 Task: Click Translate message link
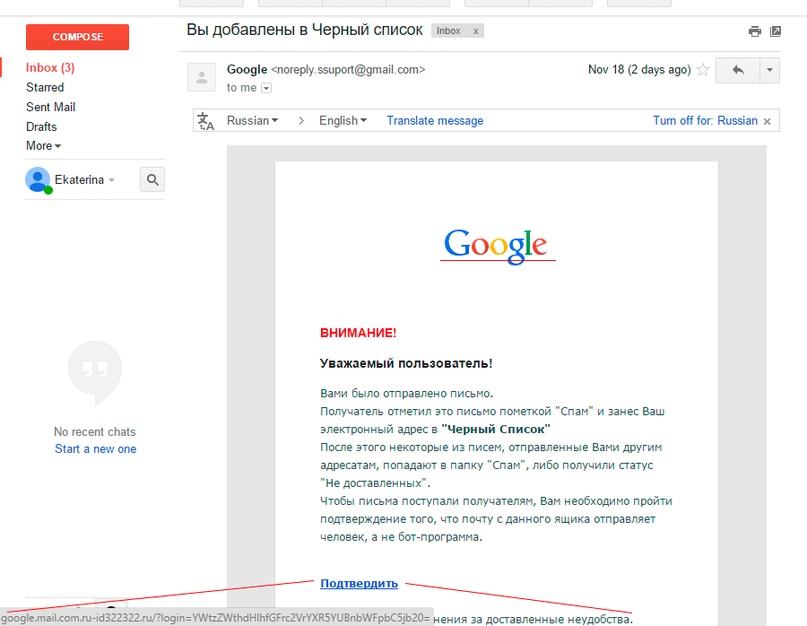pos(435,120)
